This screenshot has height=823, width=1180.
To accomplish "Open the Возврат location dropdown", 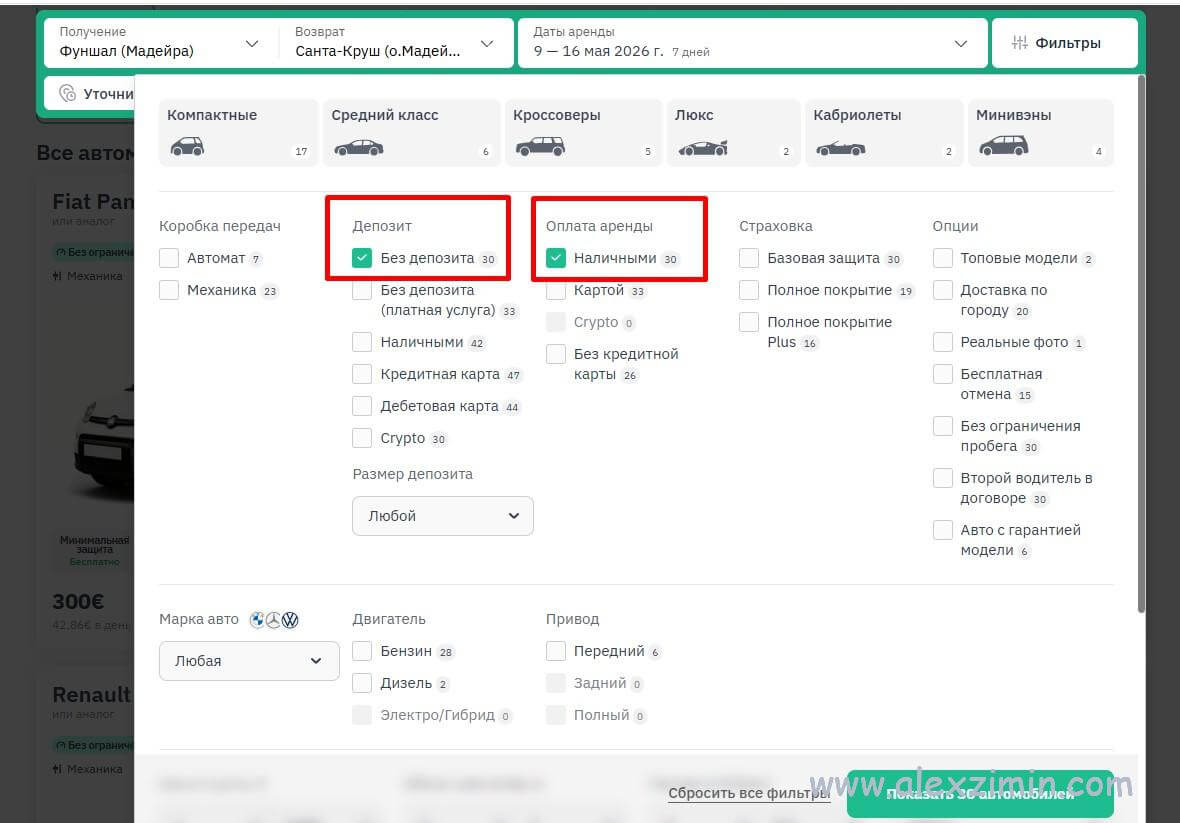I will pos(394,43).
